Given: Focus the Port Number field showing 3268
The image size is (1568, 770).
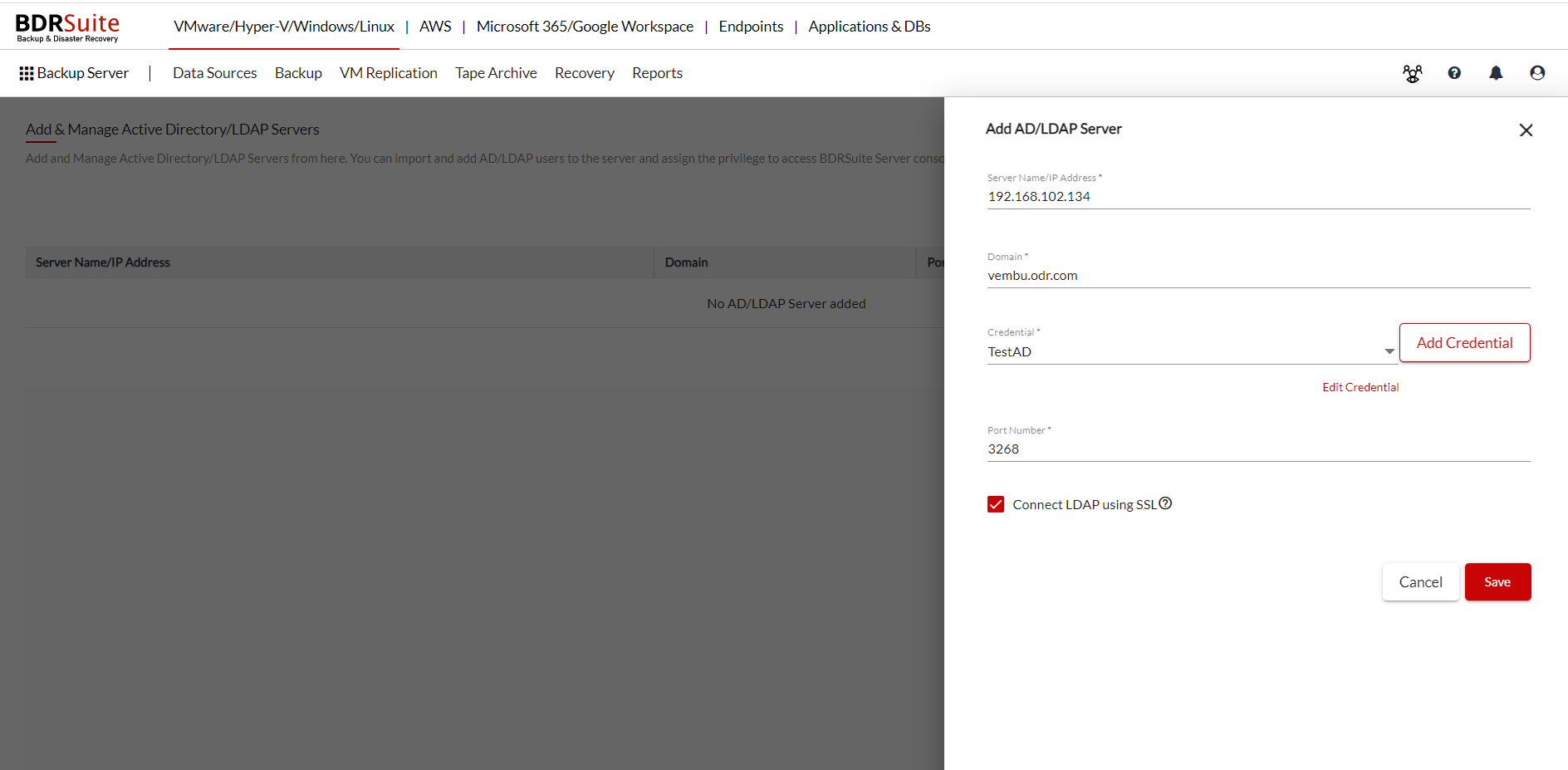Looking at the screenshot, I should point(1258,449).
